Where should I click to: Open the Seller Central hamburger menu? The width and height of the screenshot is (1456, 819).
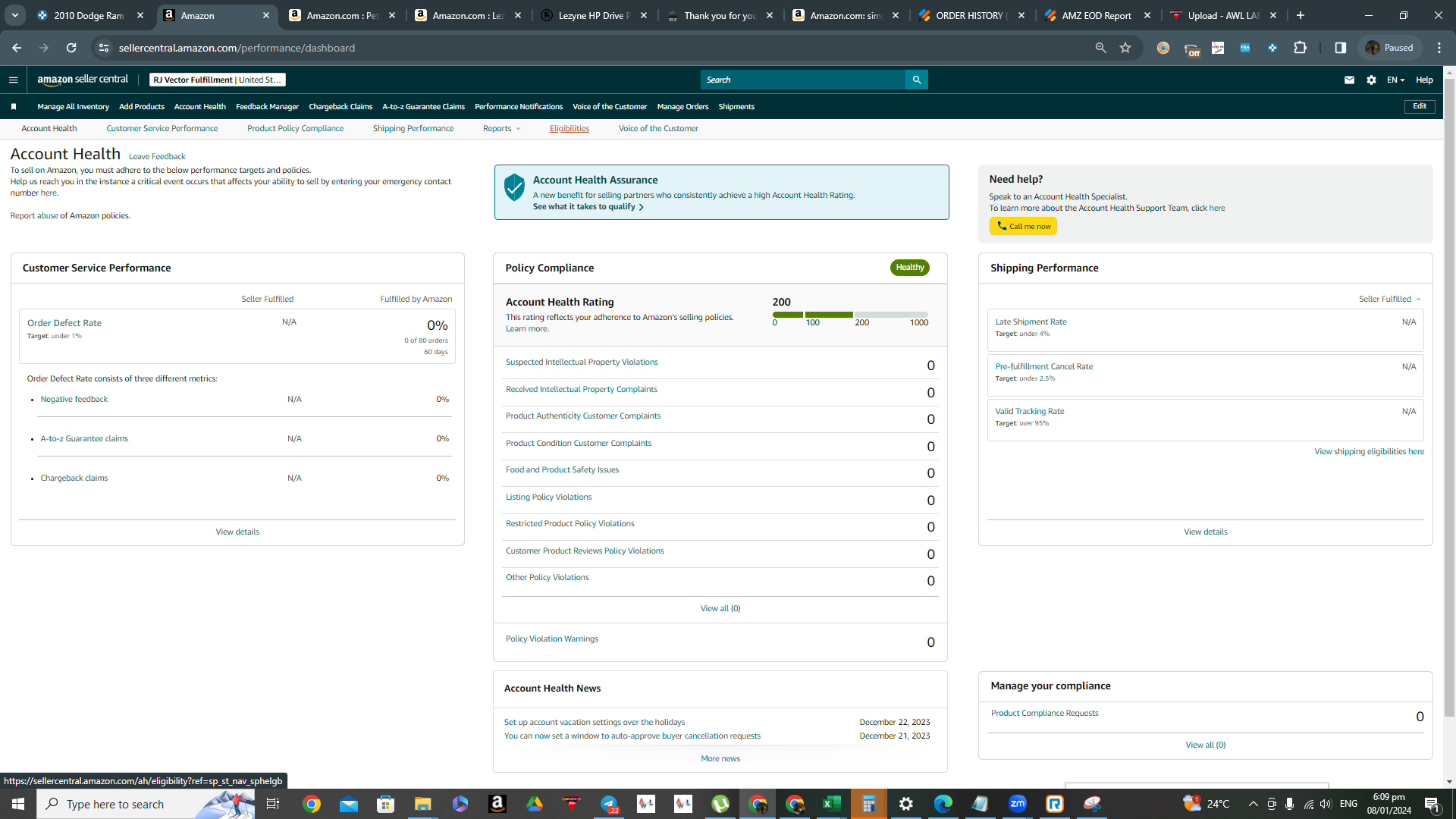(13, 80)
